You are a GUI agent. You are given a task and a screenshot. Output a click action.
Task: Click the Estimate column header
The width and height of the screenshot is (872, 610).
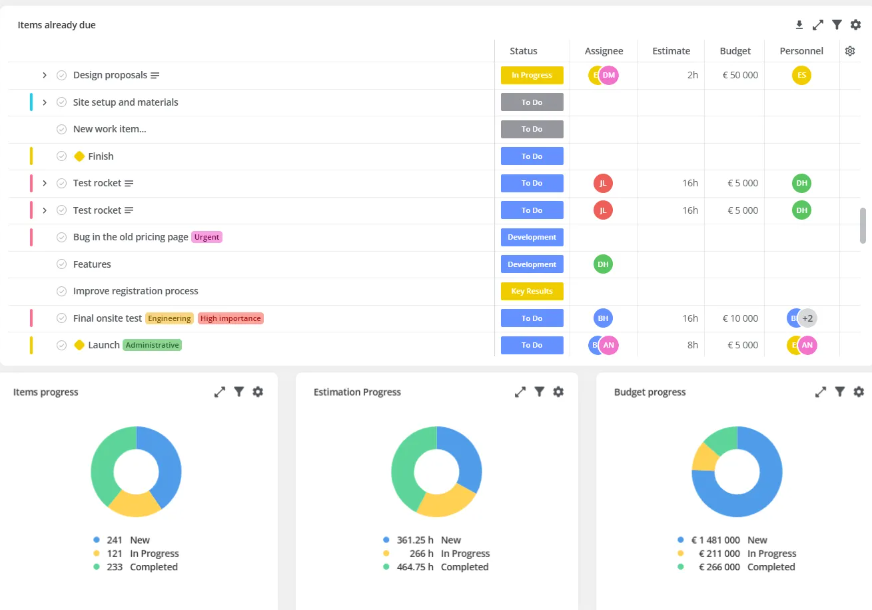(671, 51)
